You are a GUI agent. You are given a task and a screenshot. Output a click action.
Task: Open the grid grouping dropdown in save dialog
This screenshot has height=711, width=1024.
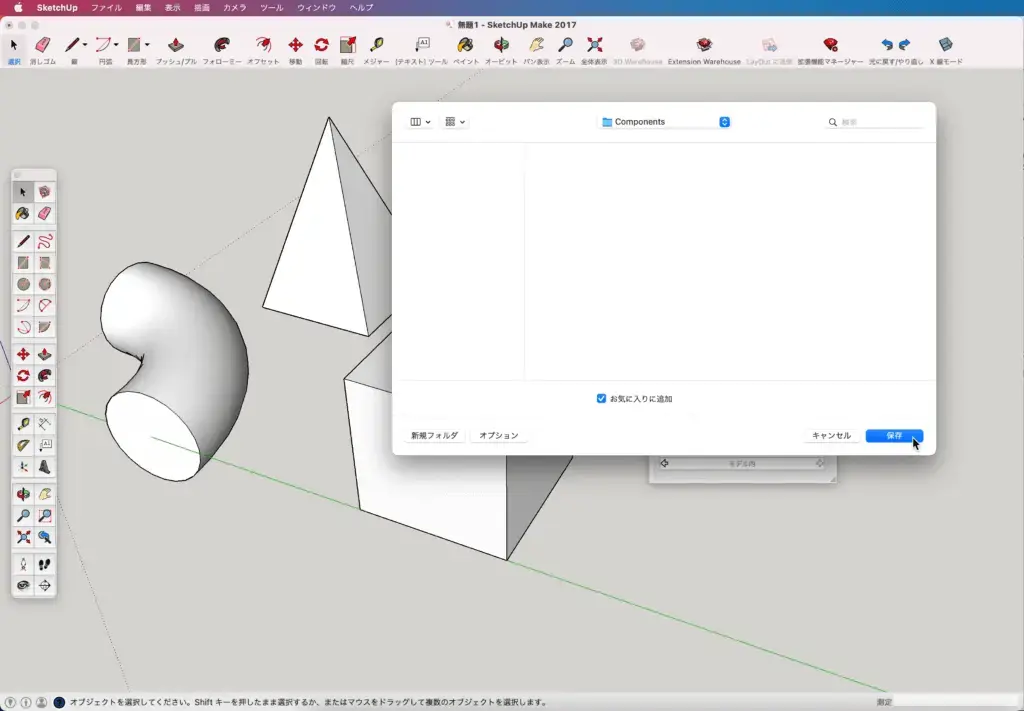(455, 122)
